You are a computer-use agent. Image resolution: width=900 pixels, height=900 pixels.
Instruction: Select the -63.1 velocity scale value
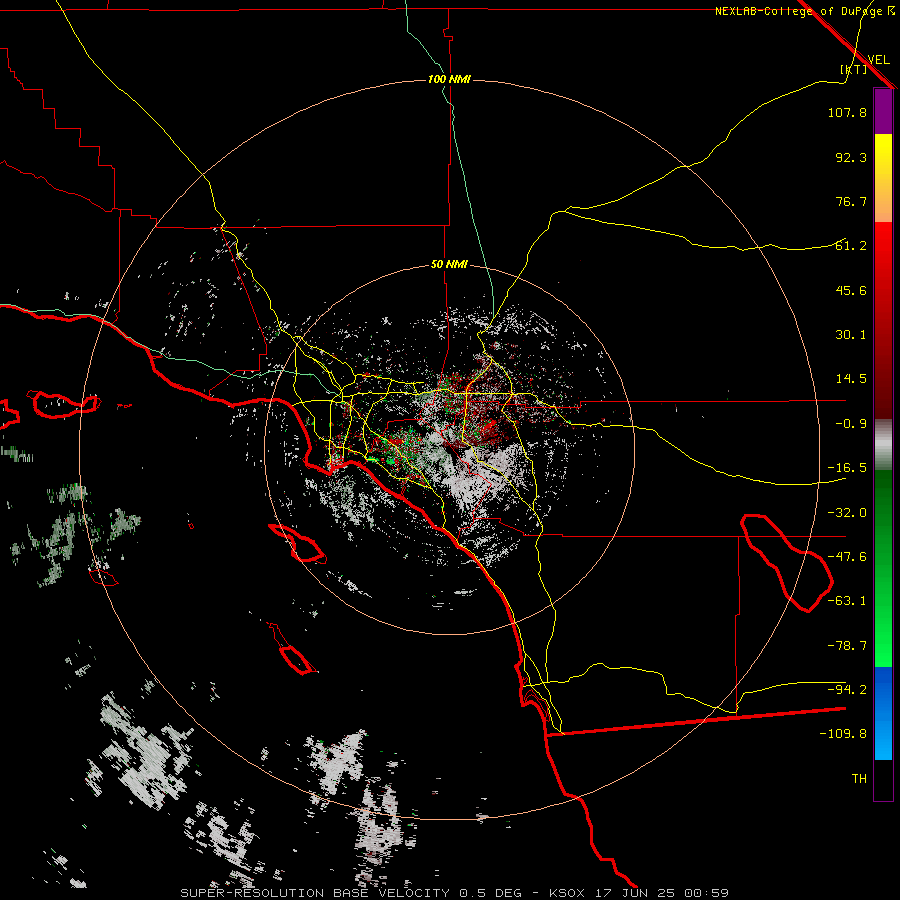(847, 601)
